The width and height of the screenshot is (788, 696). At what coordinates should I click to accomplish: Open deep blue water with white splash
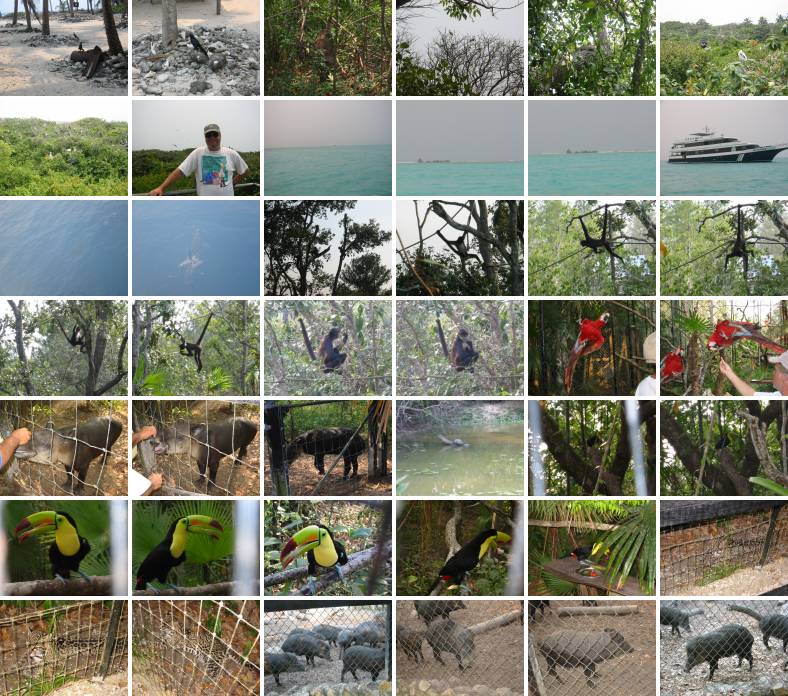click(196, 248)
